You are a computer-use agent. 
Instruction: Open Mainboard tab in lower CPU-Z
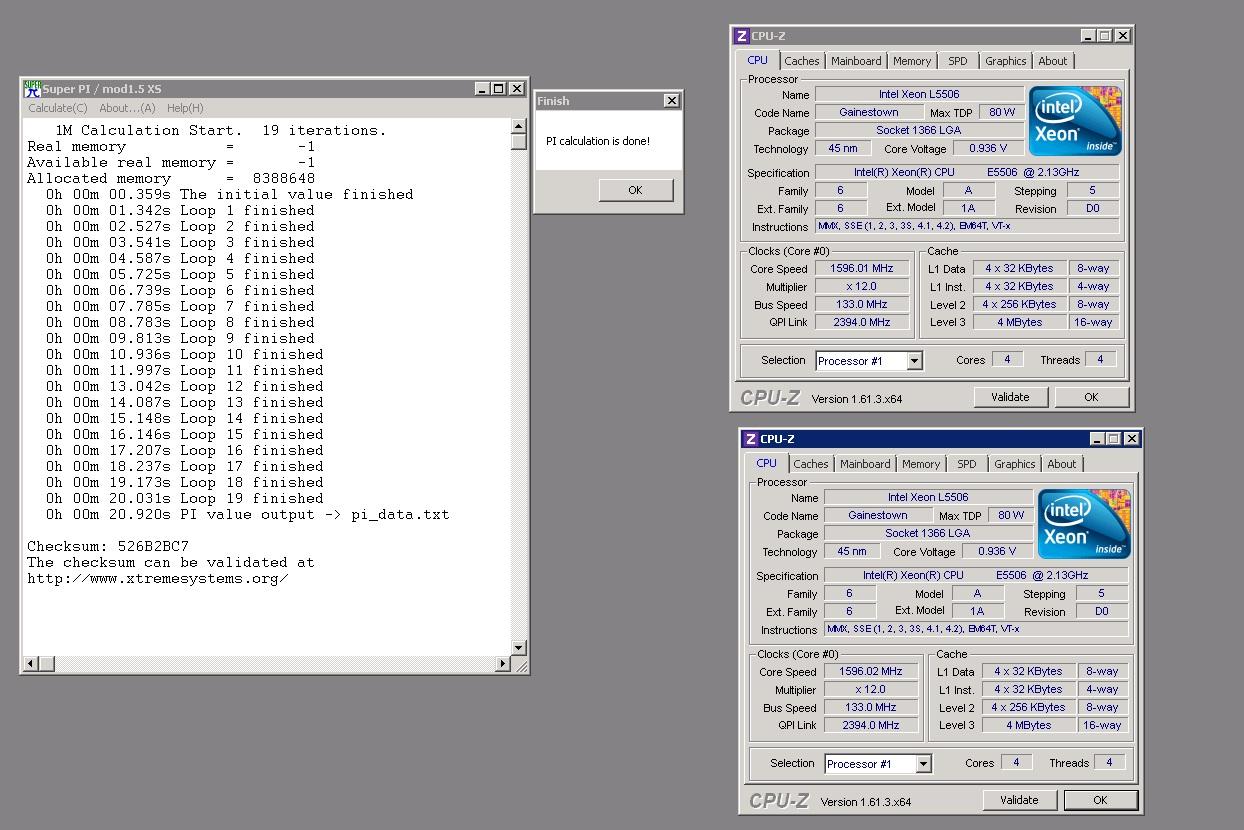coord(865,464)
